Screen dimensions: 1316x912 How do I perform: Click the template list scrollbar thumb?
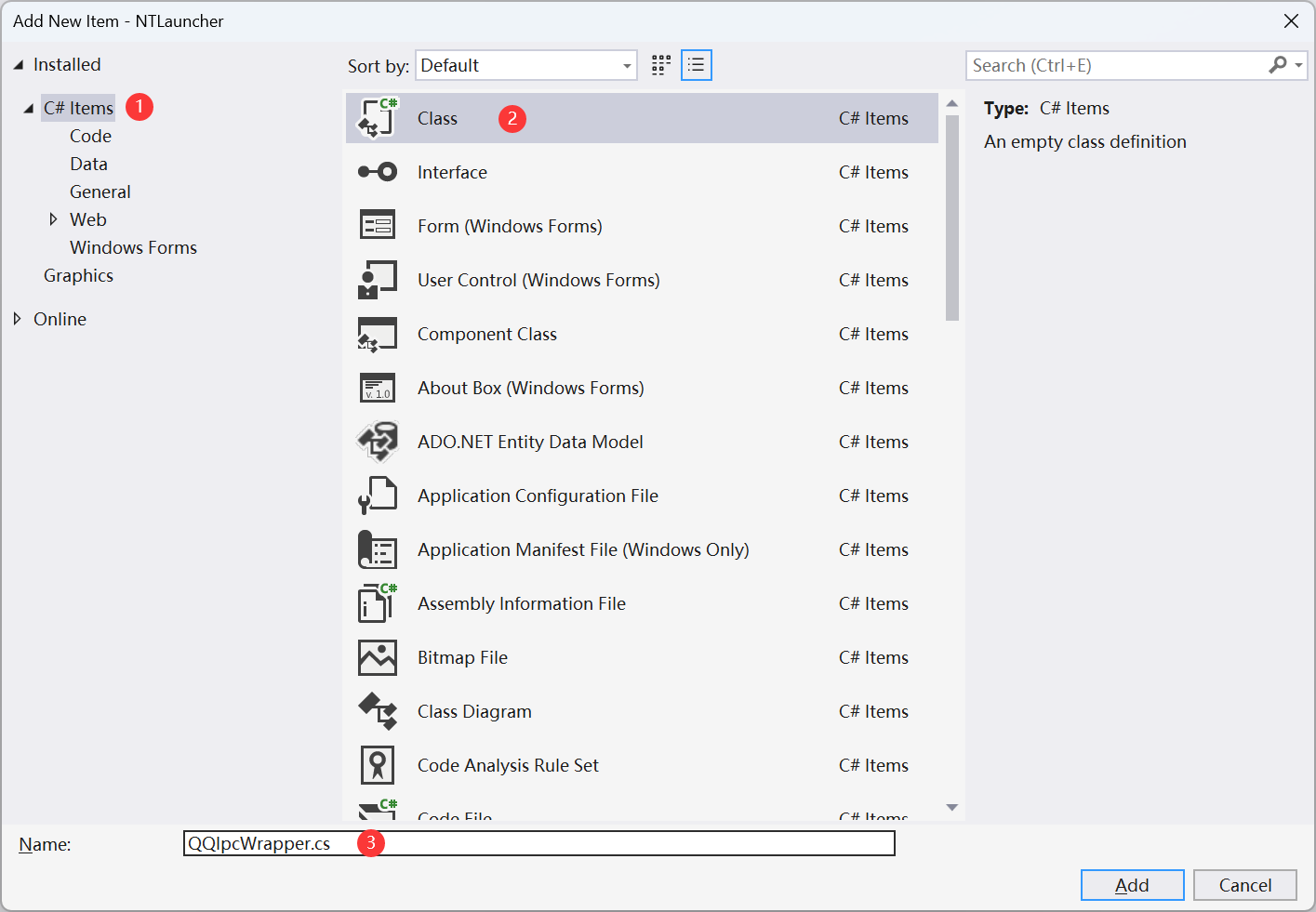[952, 218]
